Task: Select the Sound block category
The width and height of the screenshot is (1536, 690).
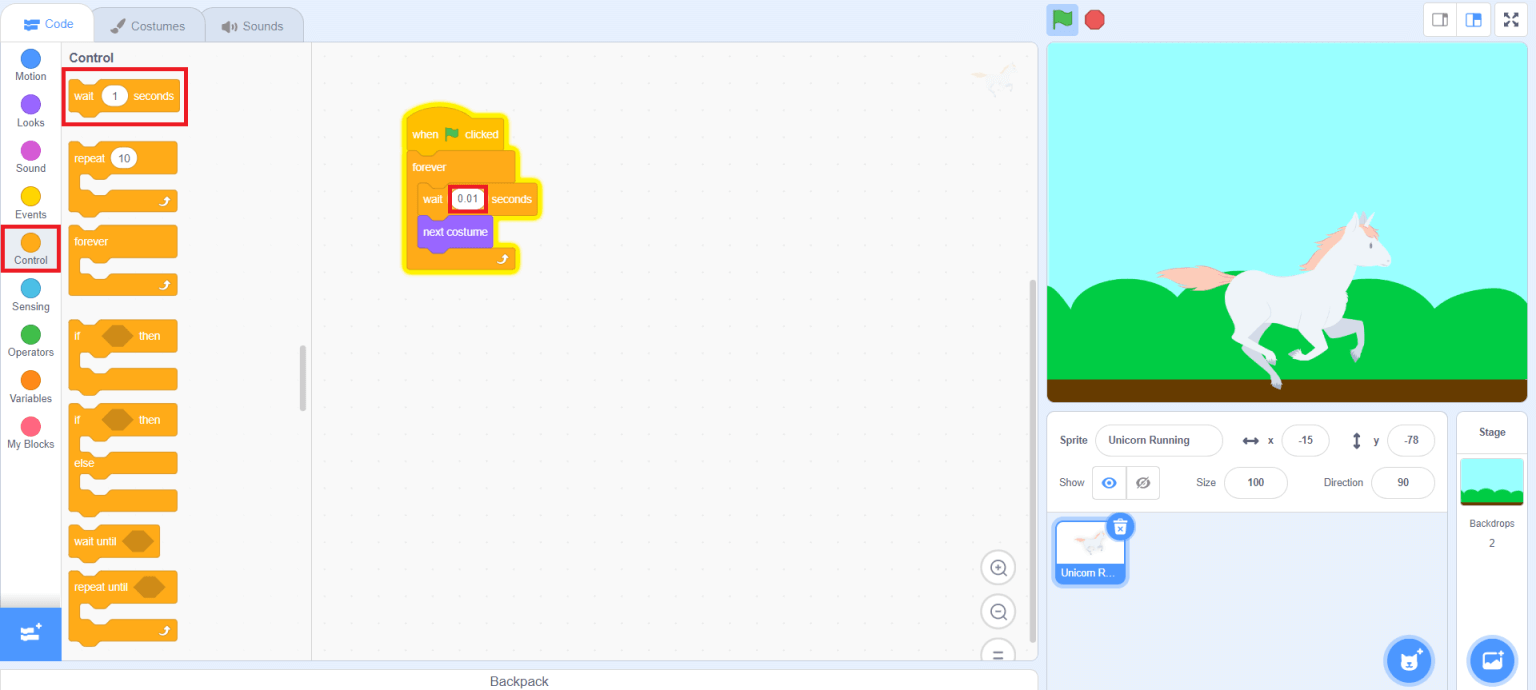Action: pyautogui.click(x=30, y=157)
